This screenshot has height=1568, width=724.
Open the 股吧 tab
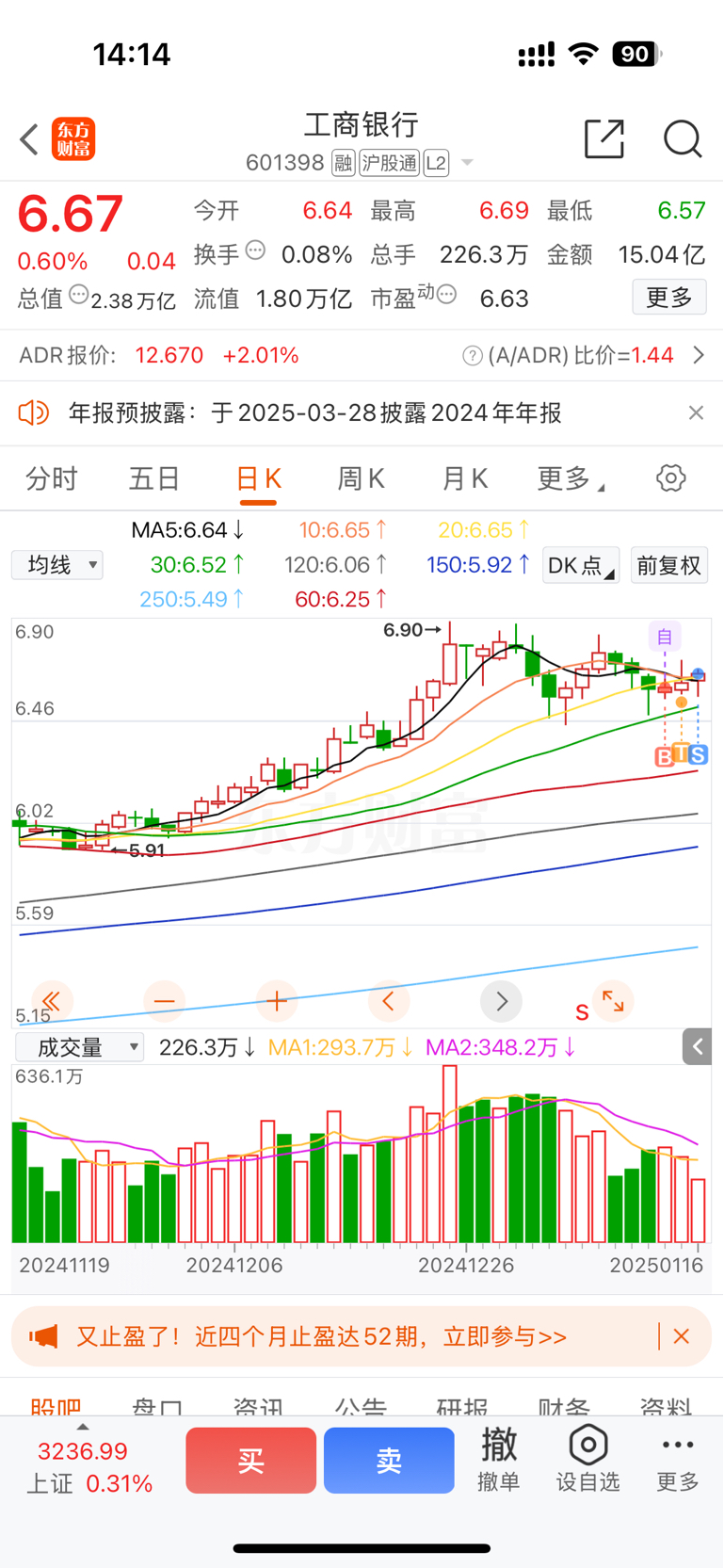click(56, 1406)
